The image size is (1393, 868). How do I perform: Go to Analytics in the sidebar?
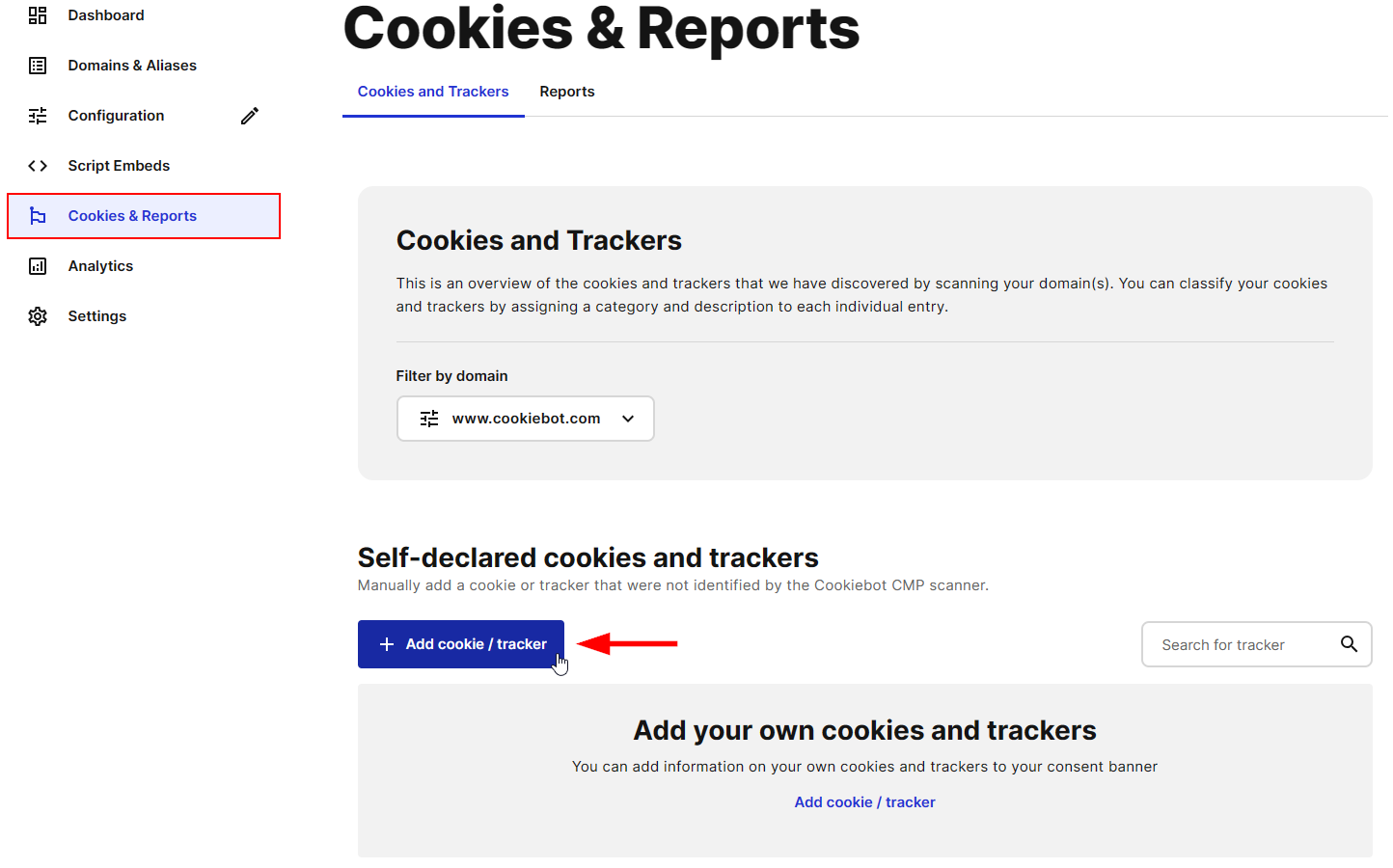pos(100,266)
